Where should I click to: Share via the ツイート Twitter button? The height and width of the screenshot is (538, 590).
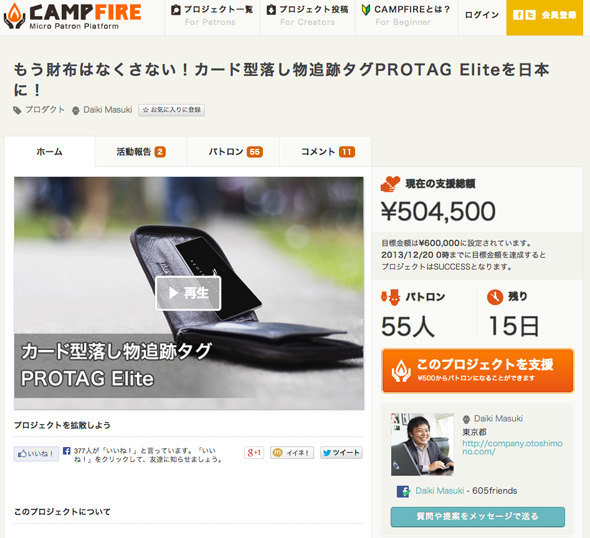click(341, 453)
